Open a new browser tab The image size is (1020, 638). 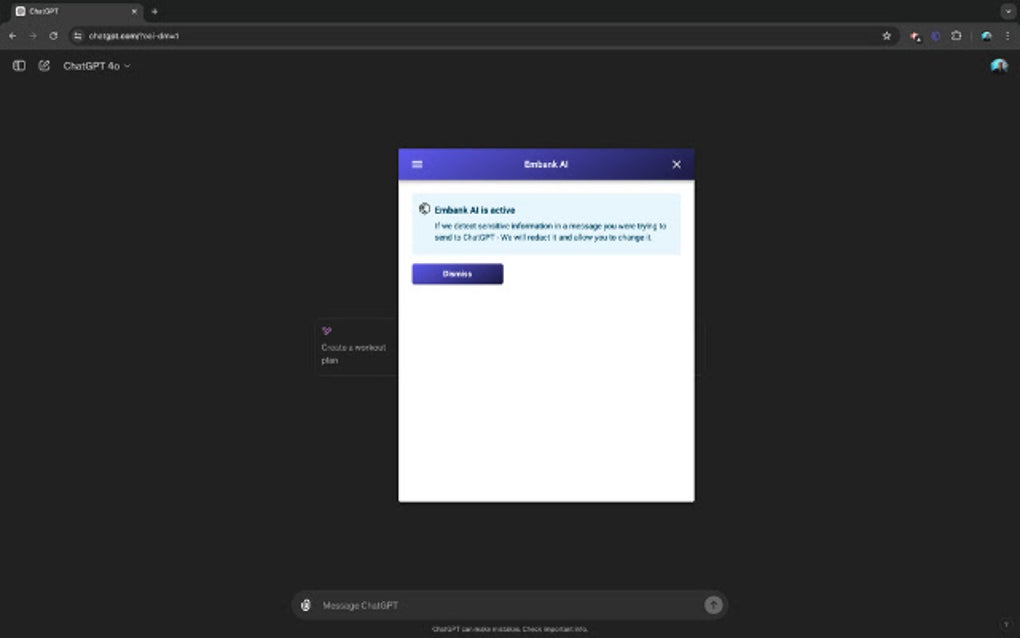pos(152,11)
